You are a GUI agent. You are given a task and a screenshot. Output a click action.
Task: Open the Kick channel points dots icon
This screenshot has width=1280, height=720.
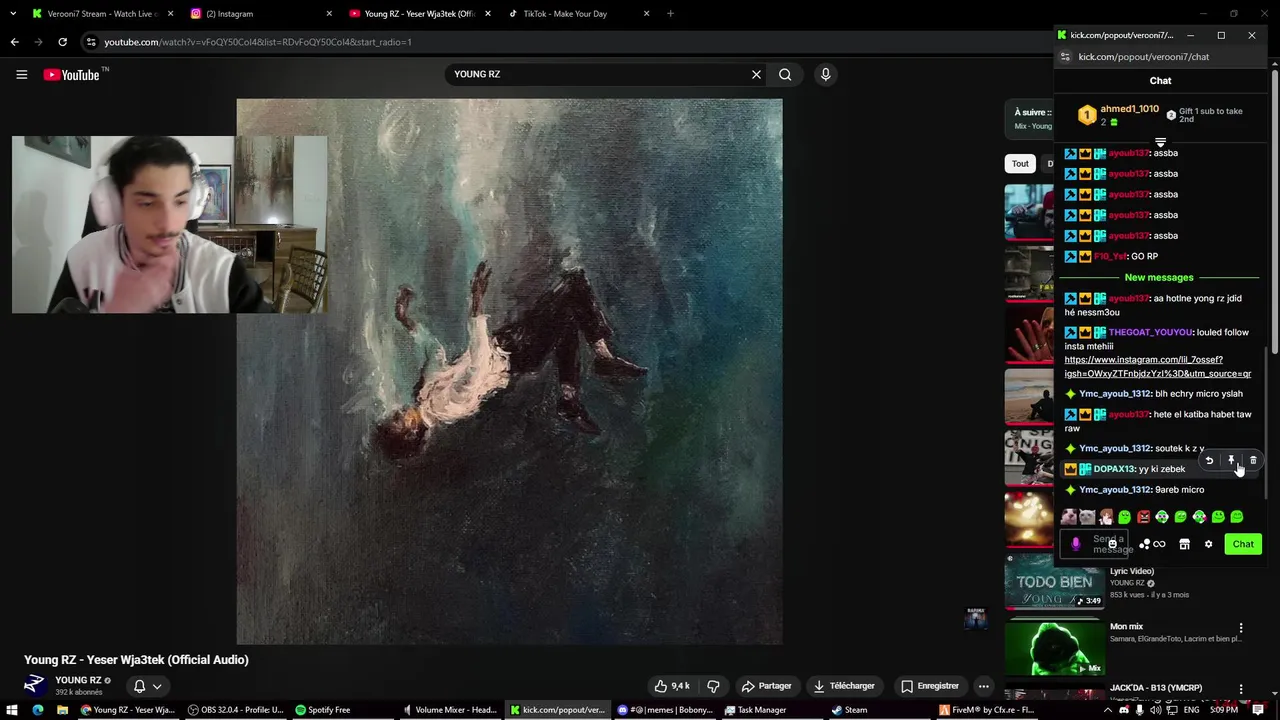(1144, 544)
